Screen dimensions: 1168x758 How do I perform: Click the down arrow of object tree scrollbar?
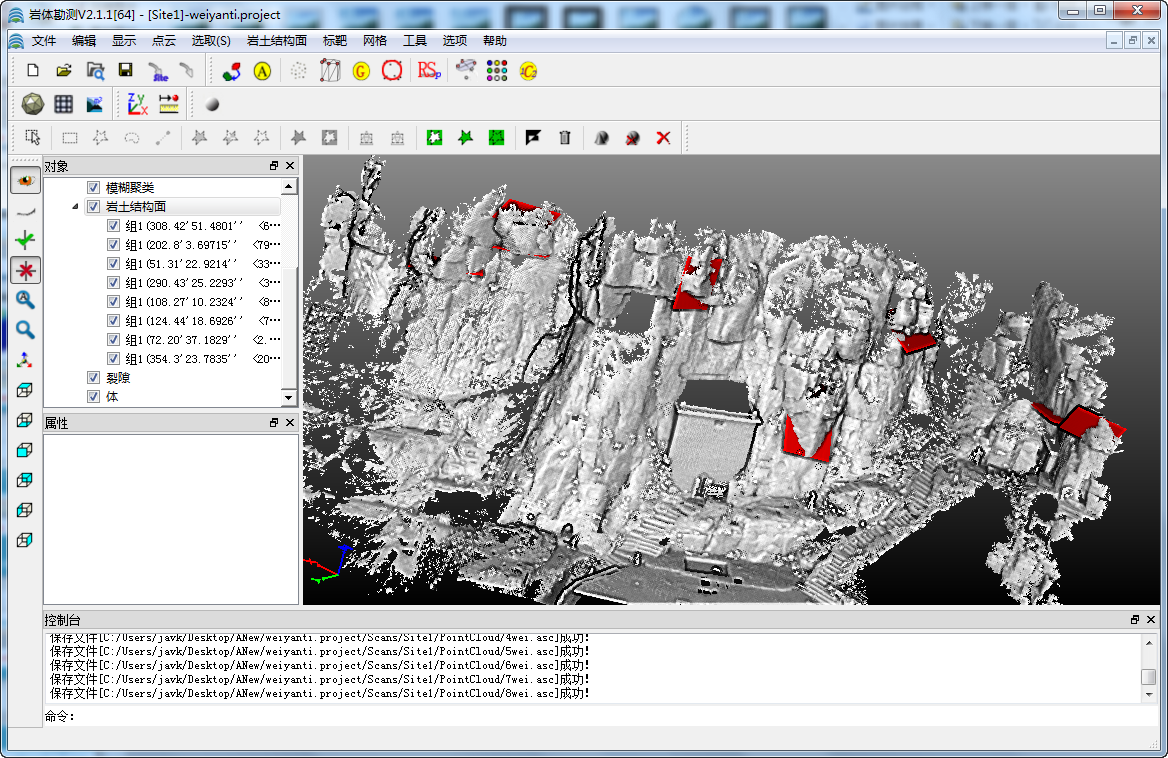tap(289, 398)
